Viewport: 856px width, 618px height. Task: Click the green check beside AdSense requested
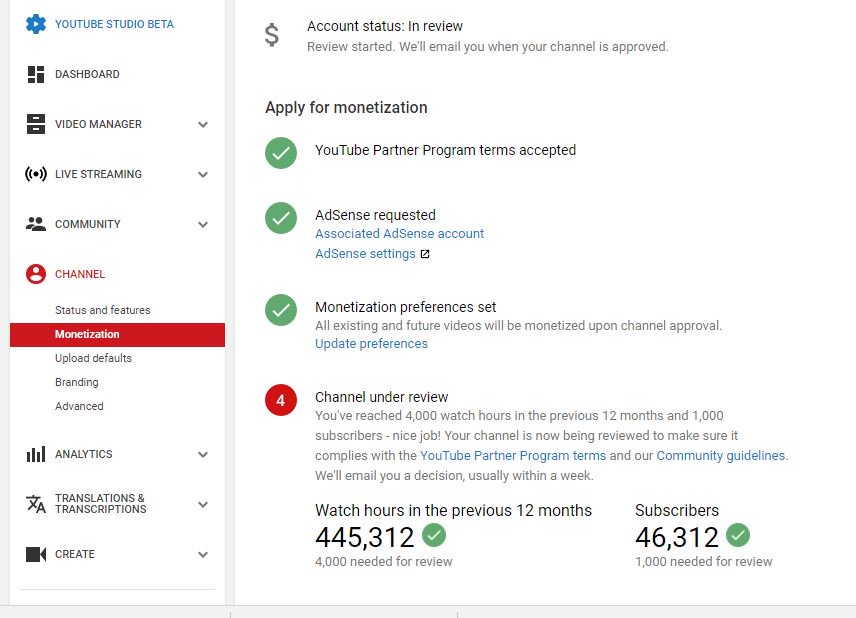pos(281,218)
